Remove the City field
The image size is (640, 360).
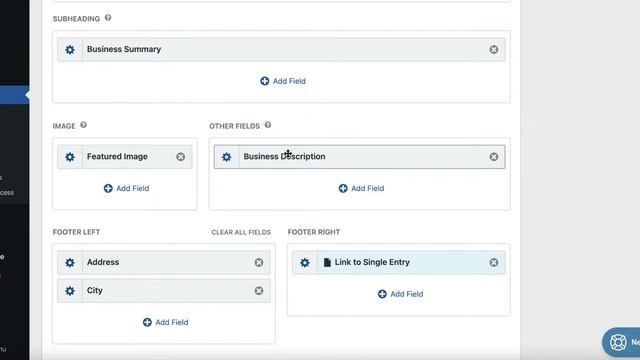pyautogui.click(x=259, y=291)
